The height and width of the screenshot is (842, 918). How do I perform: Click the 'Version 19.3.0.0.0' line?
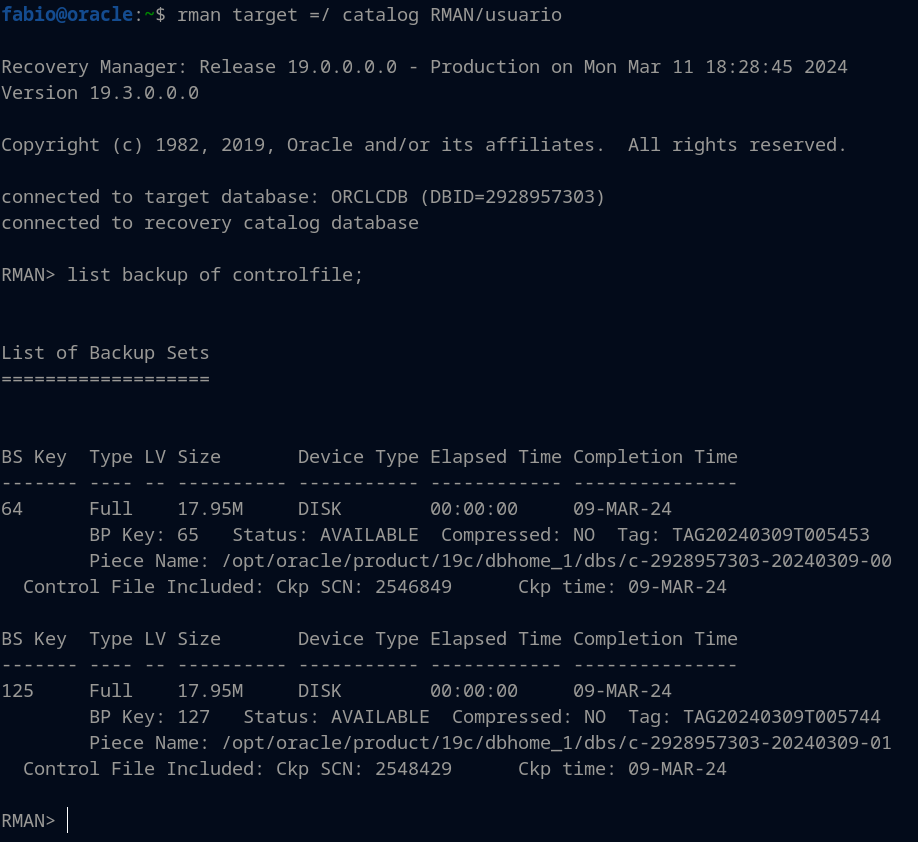100,93
